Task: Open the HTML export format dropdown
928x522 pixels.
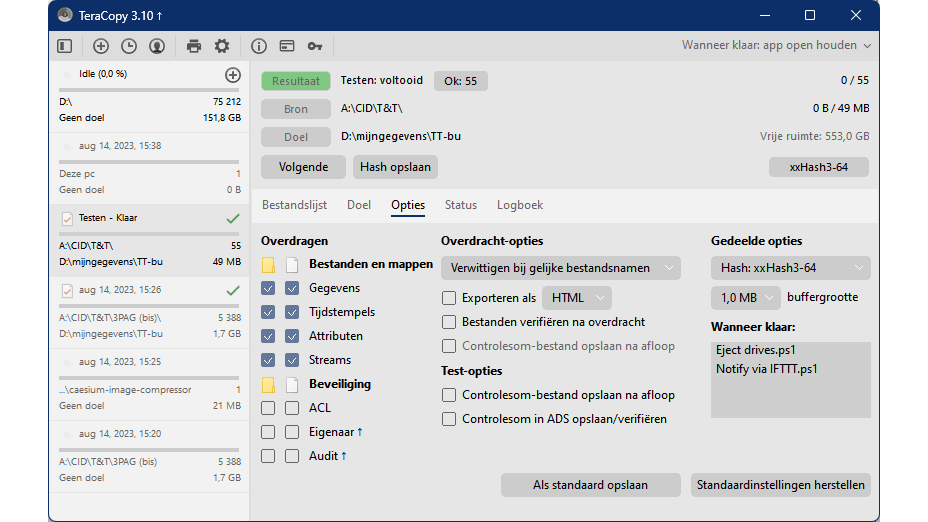Action: 576,298
